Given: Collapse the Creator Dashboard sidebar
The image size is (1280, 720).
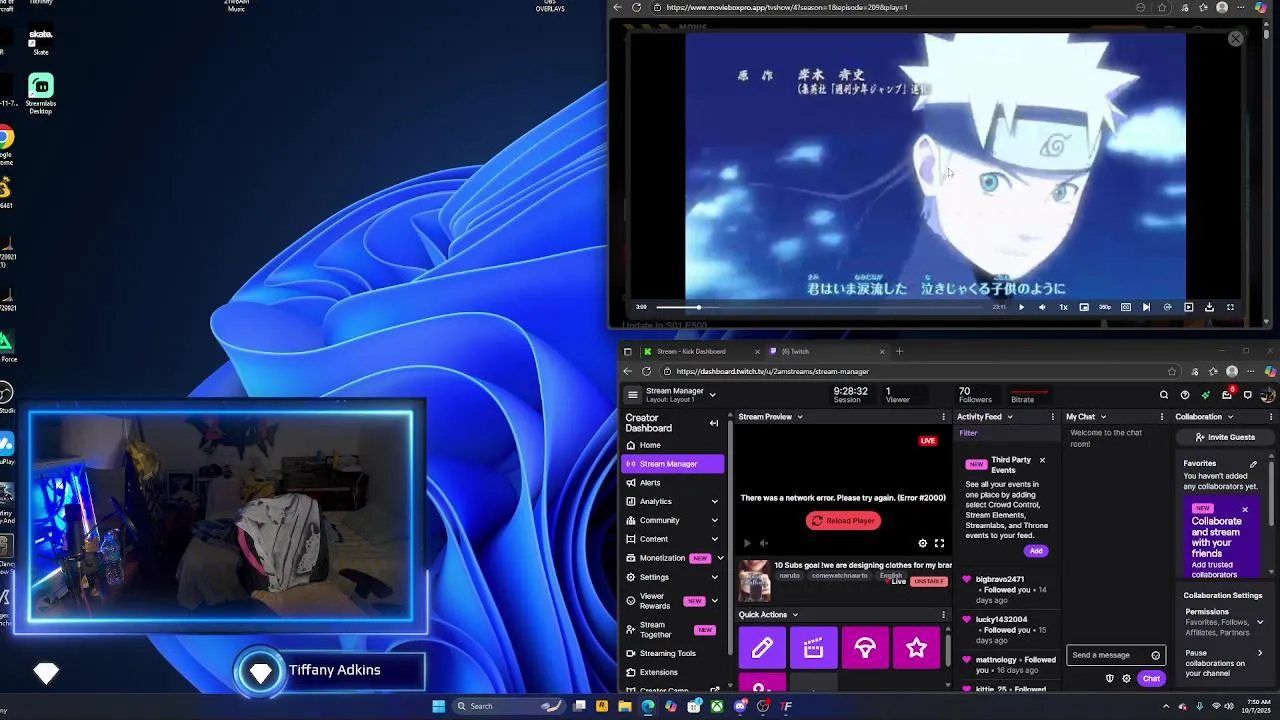Looking at the screenshot, I should click(714, 423).
